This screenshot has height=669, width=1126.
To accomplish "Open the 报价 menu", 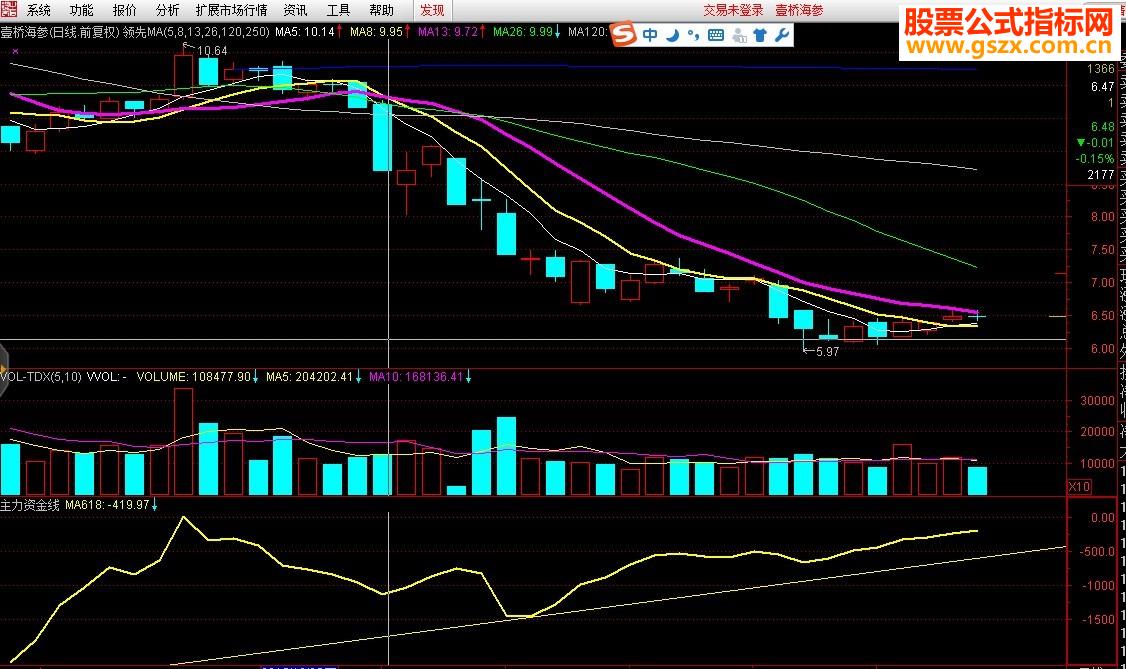I will point(124,10).
